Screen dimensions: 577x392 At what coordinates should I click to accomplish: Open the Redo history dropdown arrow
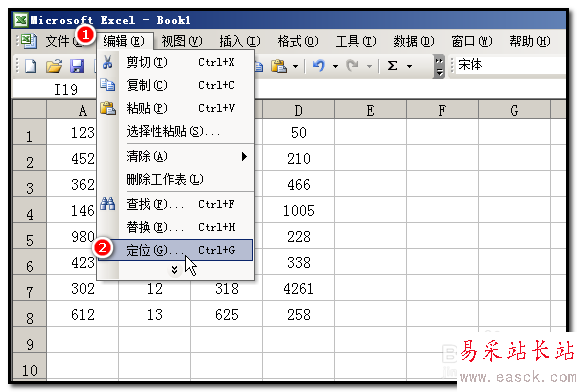[369, 67]
